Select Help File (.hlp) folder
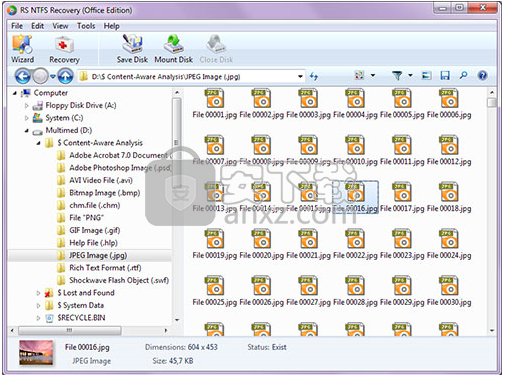Viewport: 506px width, 375px height. pos(87,243)
